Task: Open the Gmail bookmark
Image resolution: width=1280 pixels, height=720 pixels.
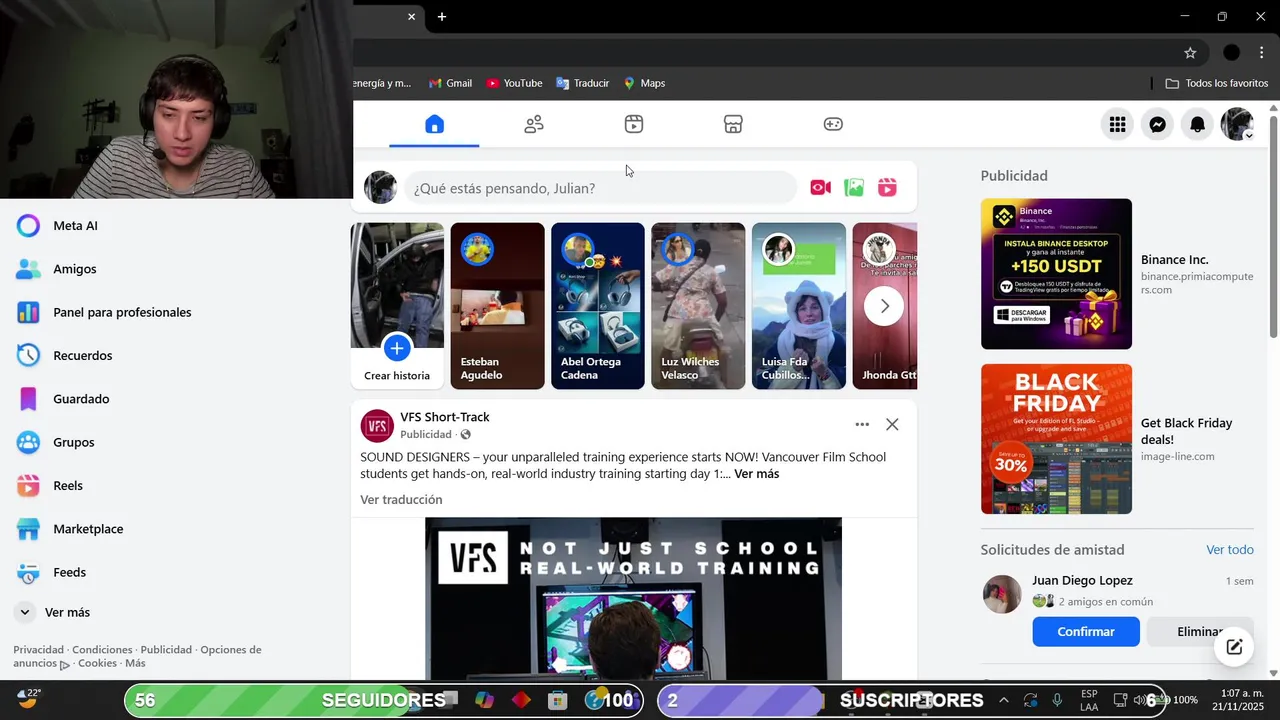Action: [x=450, y=83]
